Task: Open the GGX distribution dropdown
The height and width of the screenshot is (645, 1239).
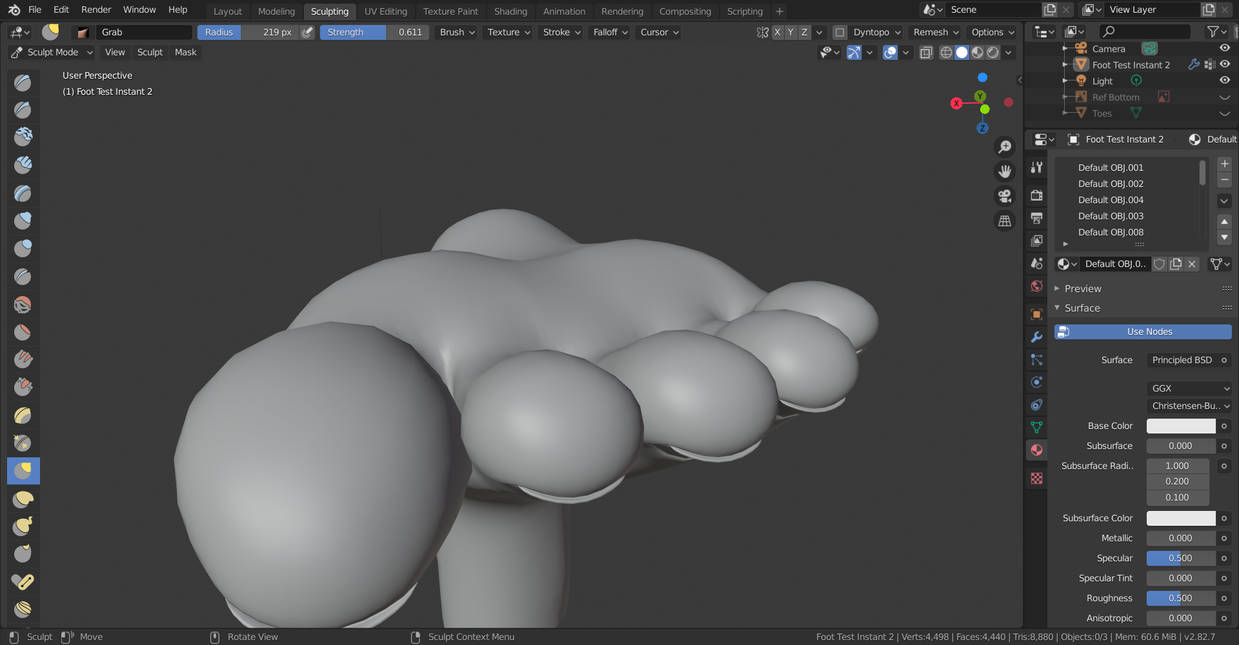Action: [x=1189, y=388]
